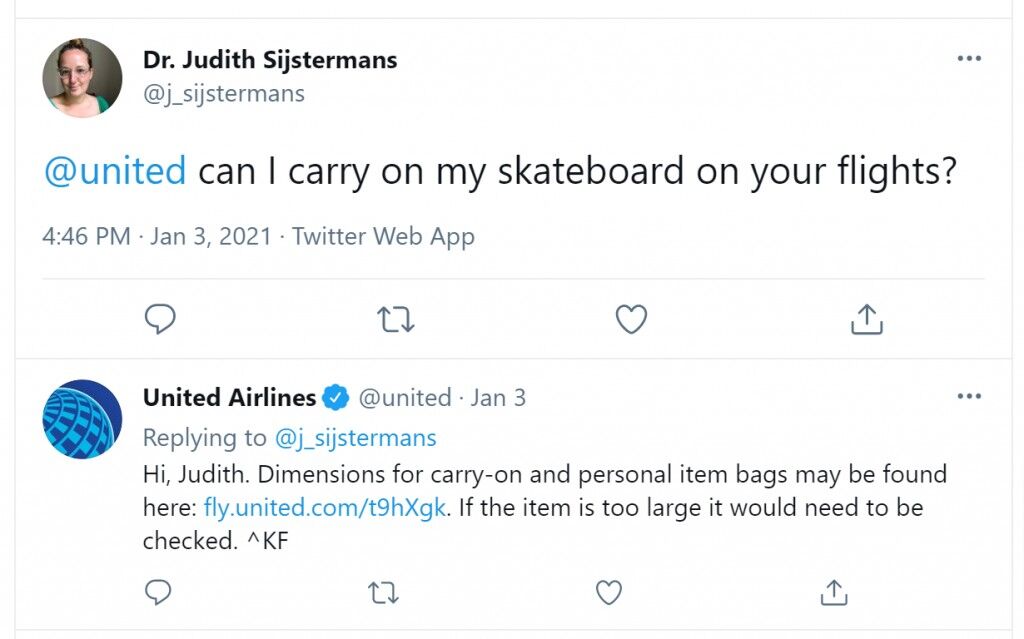Open more options for Judith's tweet

(x=969, y=58)
